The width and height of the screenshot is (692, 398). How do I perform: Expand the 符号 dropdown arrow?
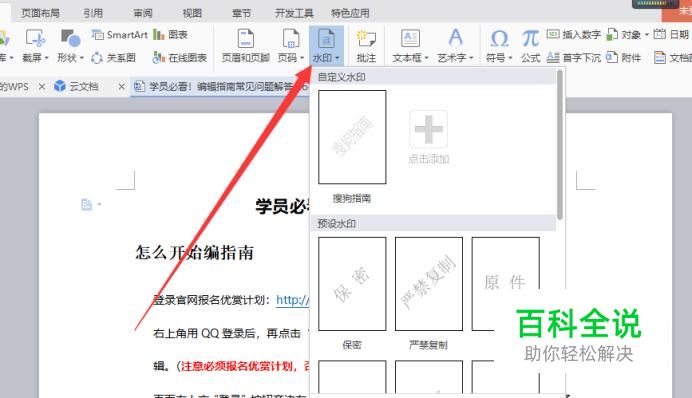click(510, 58)
